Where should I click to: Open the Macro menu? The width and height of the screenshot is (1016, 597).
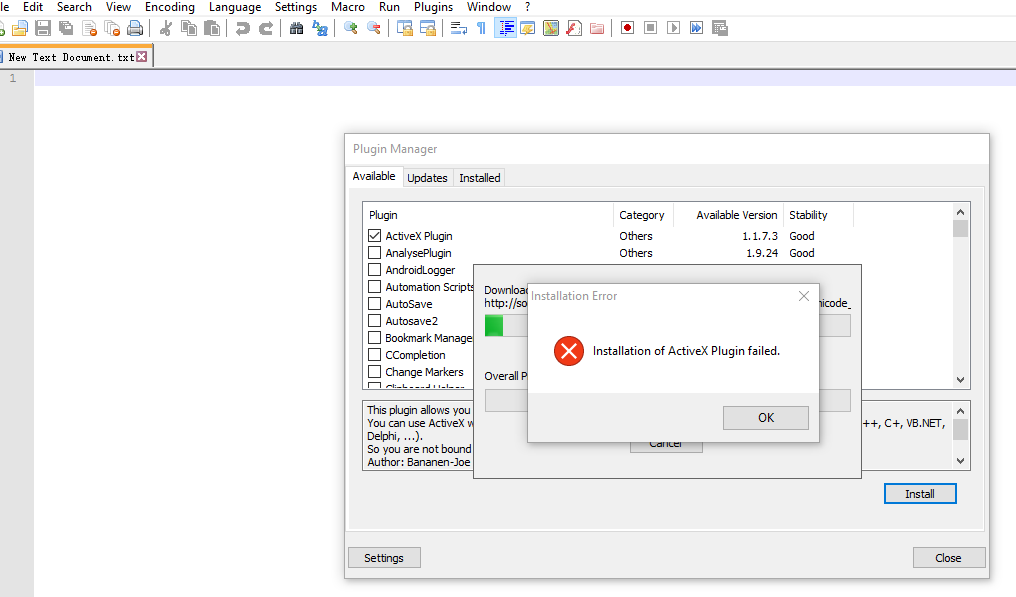tap(348, 7)
